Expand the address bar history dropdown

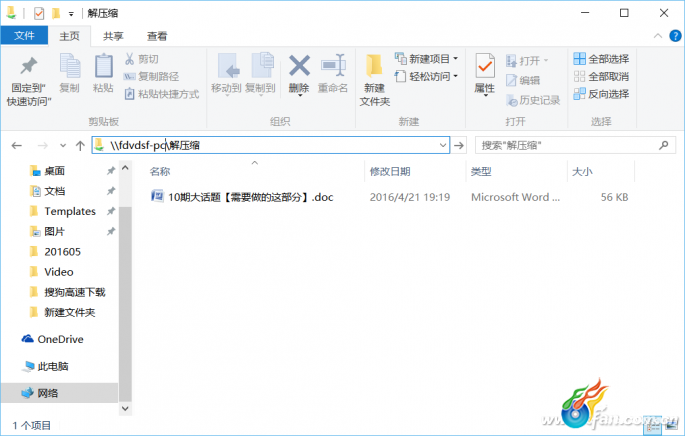tap(443, 145)
